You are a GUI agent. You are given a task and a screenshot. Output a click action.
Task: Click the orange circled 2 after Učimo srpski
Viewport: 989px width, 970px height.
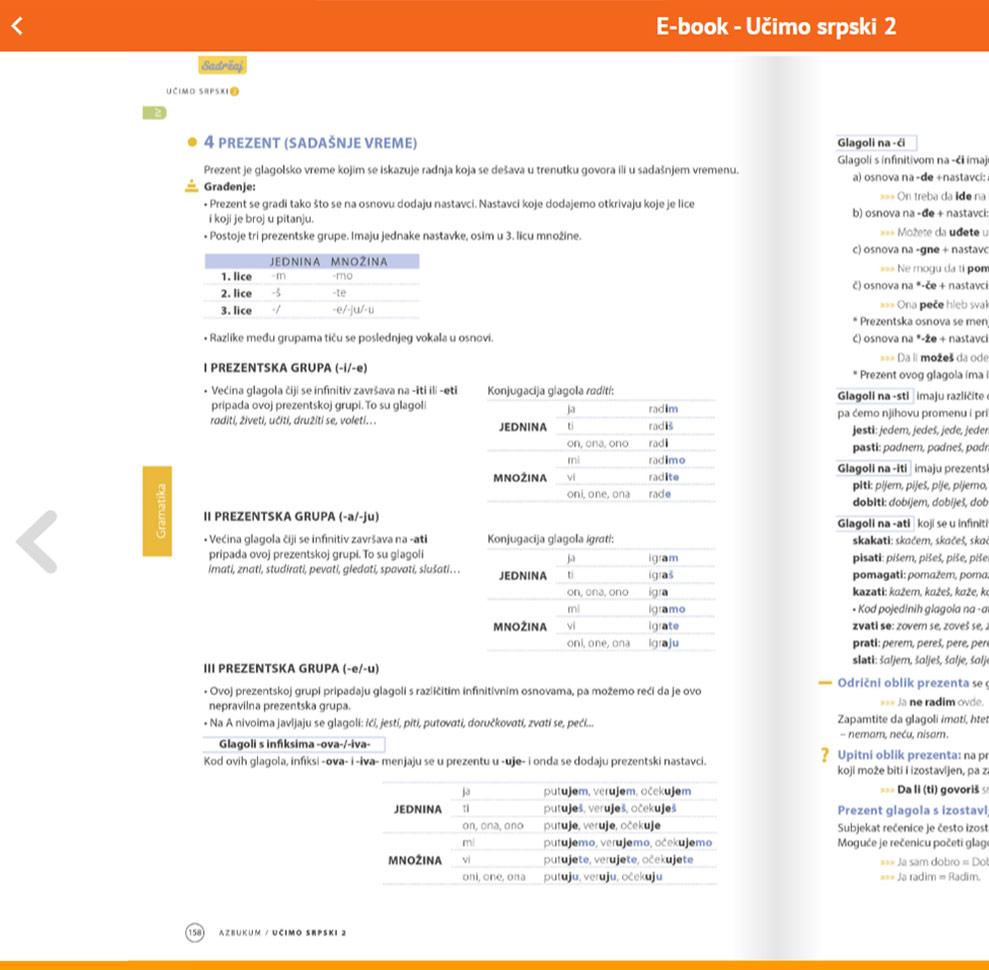234,92
